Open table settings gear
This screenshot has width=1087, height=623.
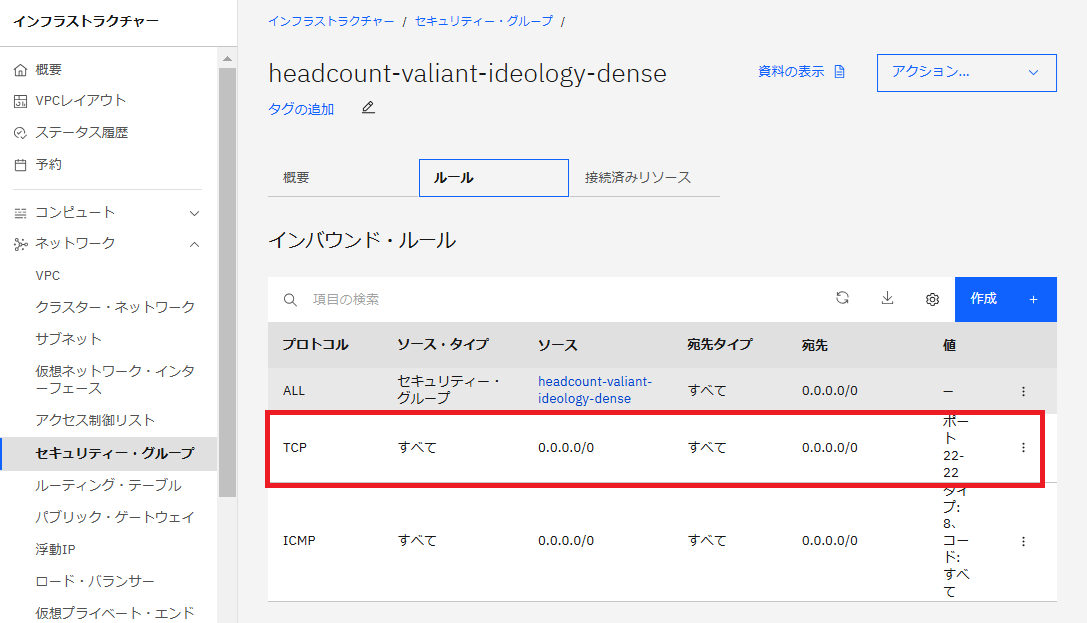(x=932, y=299)
